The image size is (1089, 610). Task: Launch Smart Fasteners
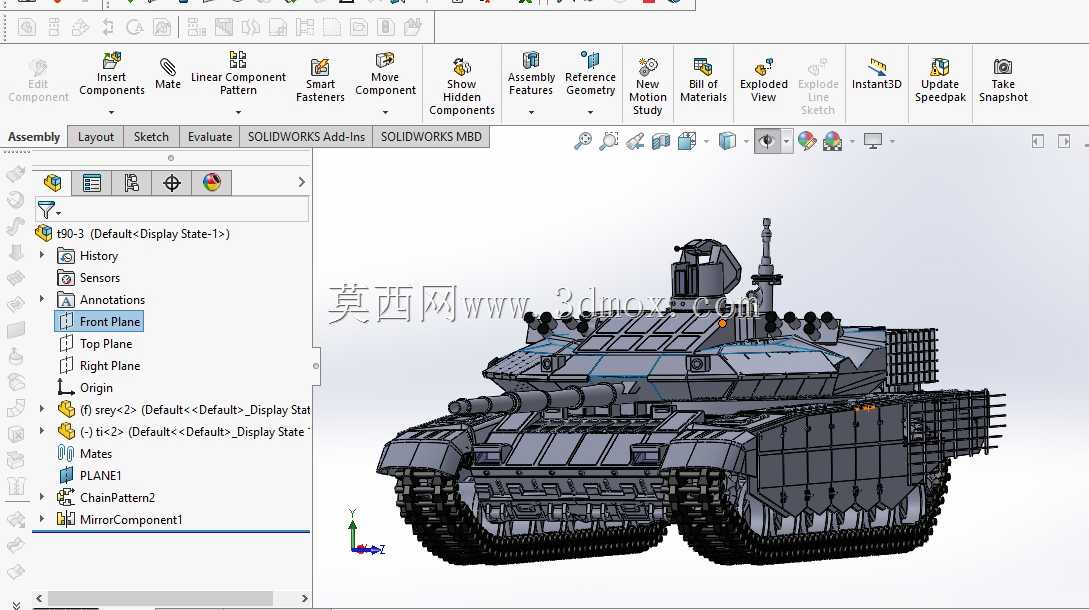pyautogui.click(x=320, y=80)
